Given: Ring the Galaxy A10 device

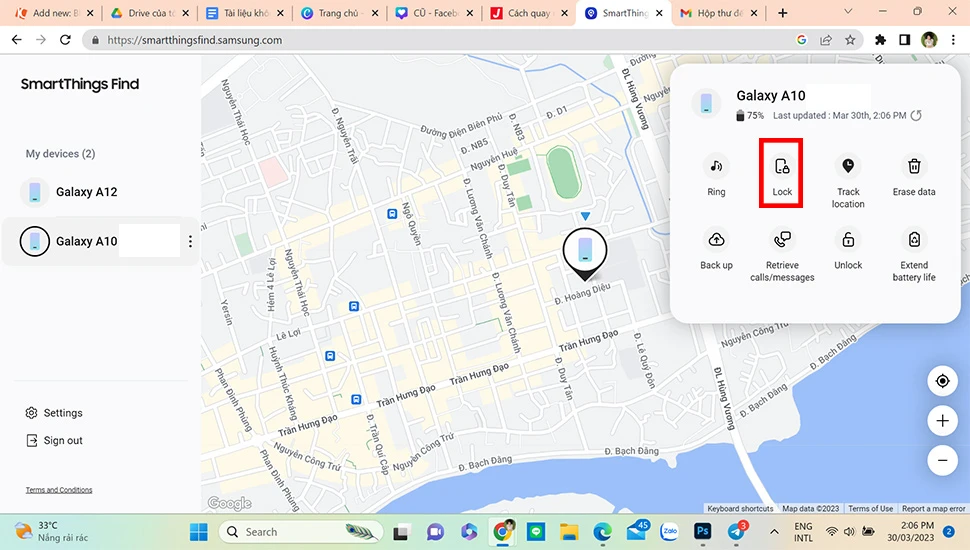Looking at the screenshot, I should (x=716, y=176).
